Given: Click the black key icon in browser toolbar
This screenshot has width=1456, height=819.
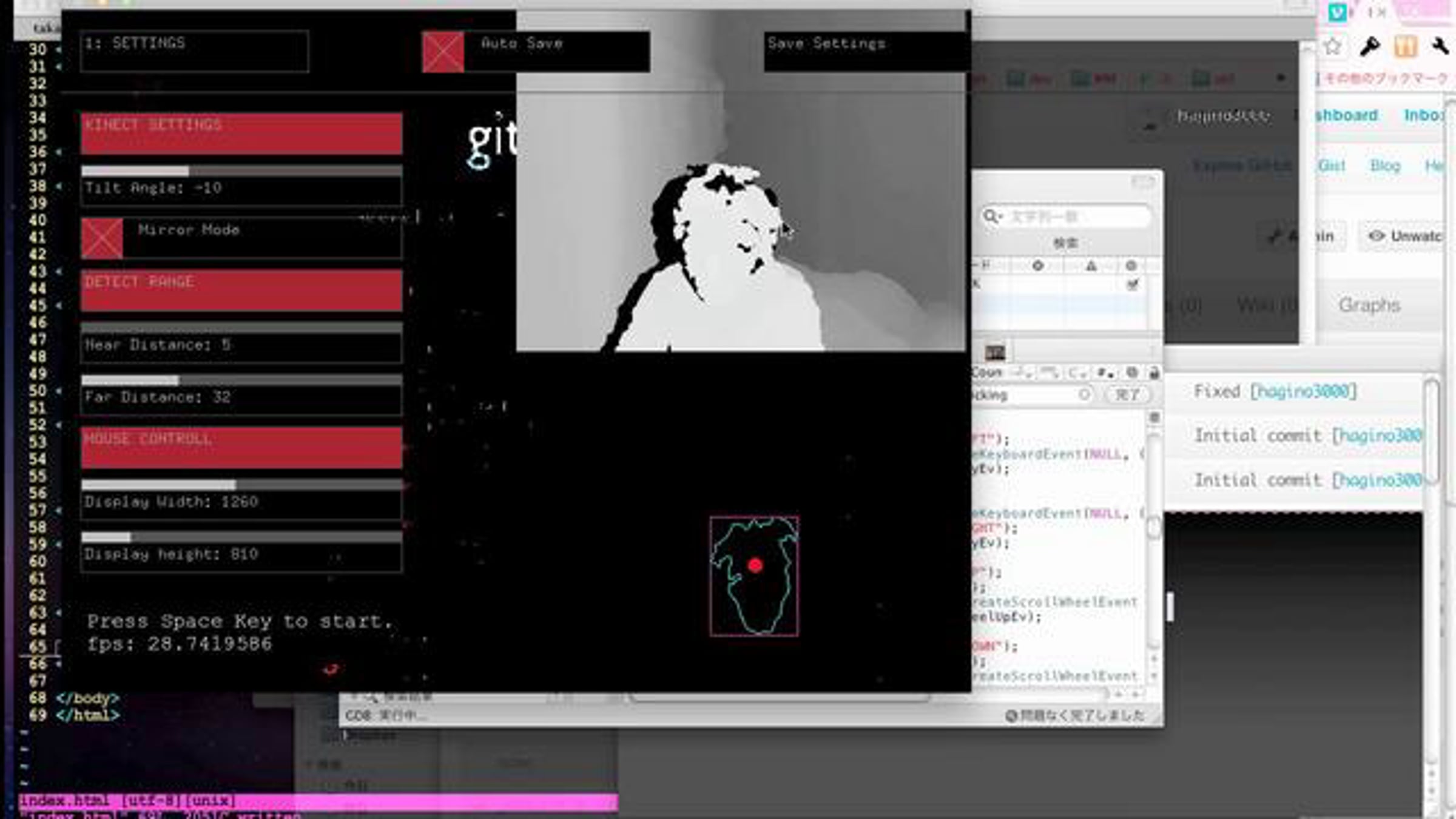Looking at the screenshot, I should 1369,46.
